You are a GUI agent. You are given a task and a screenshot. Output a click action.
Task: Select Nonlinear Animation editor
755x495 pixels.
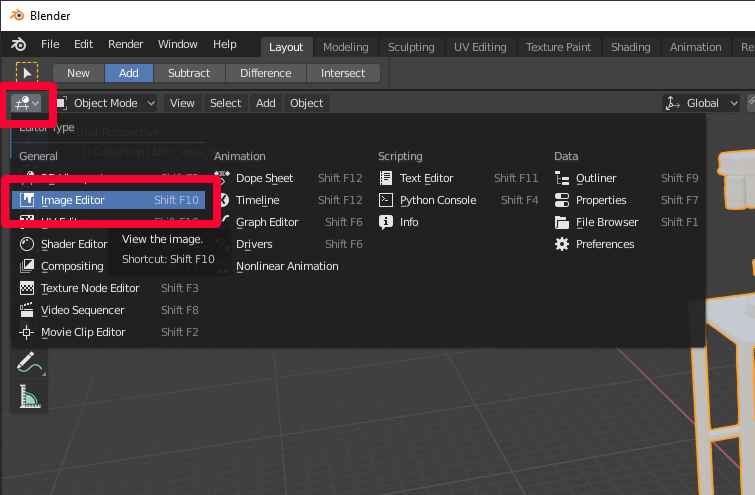[288, 266]
